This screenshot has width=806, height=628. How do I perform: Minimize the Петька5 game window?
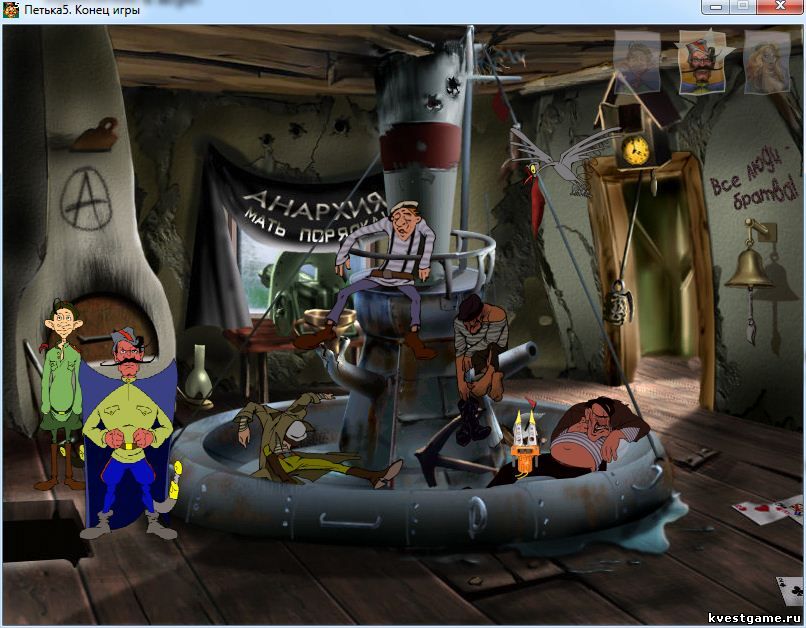[716, 7]
